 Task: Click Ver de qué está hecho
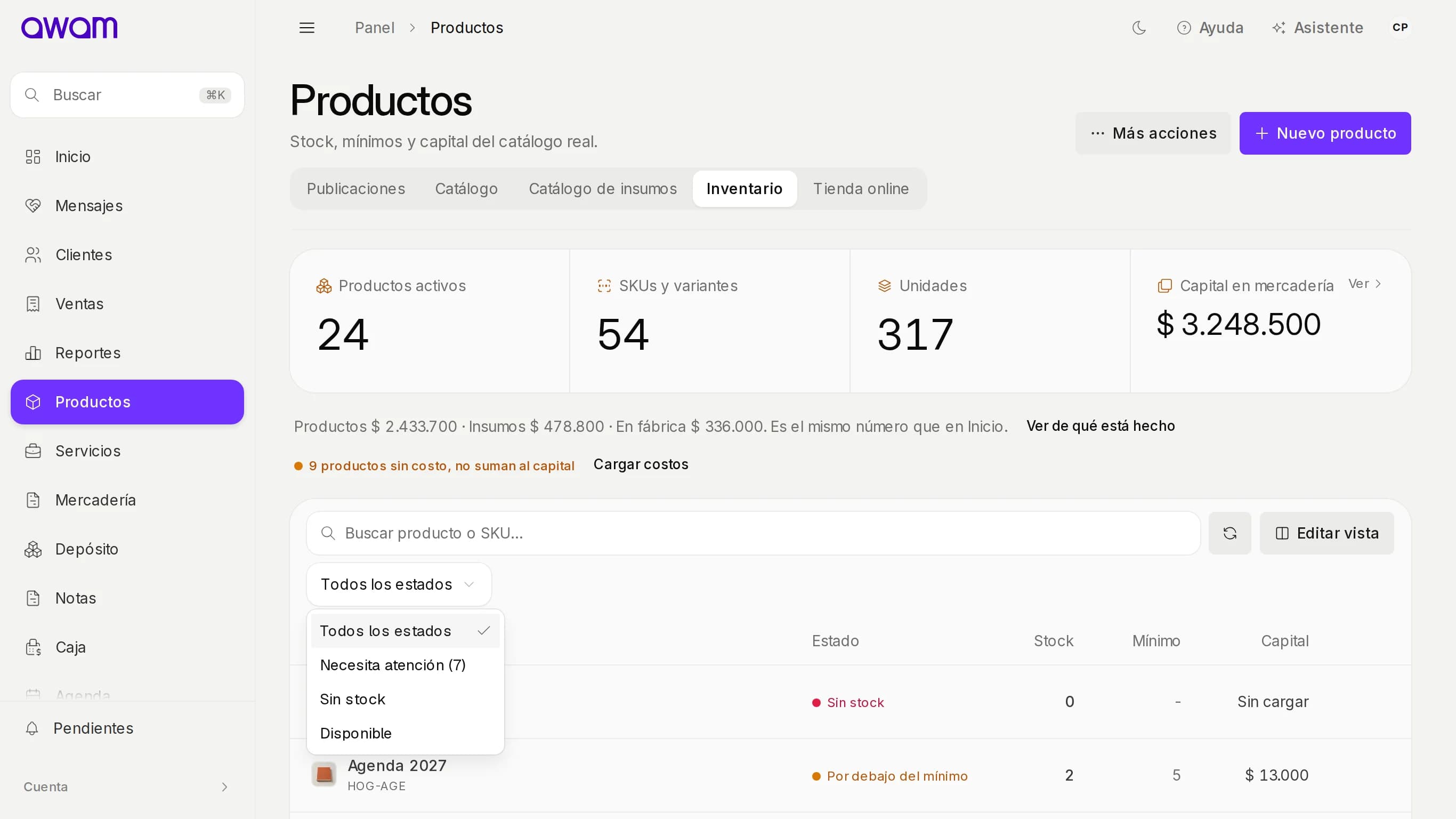(1100, 426)
